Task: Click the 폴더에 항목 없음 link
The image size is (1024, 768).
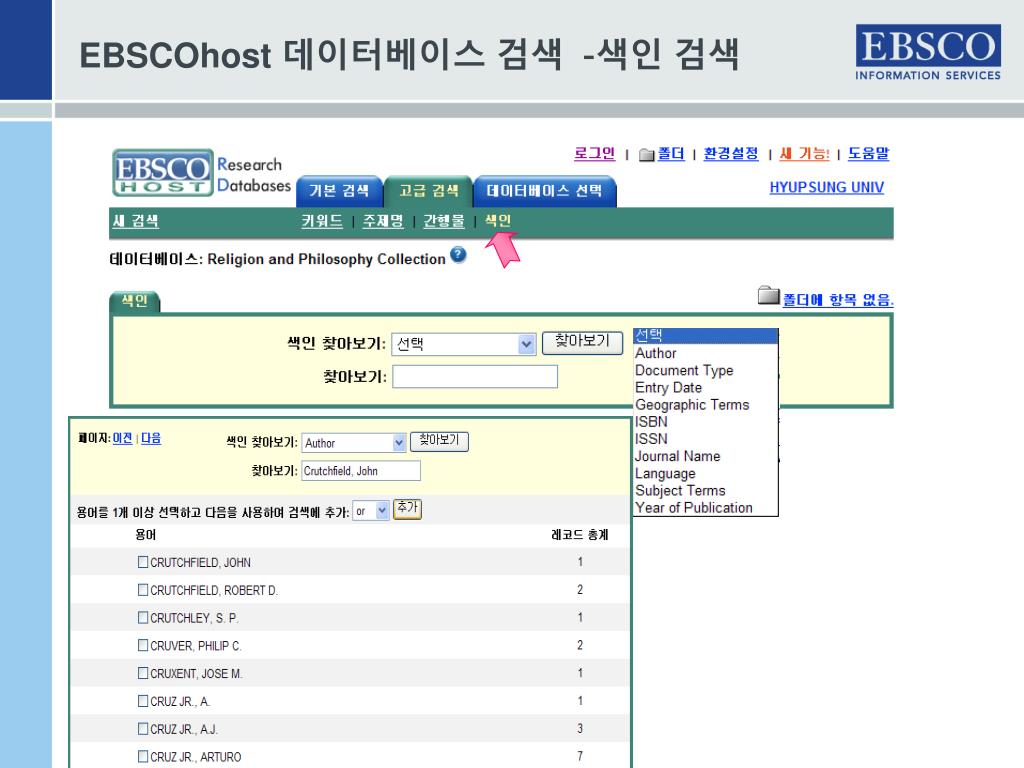Action: (x=838, y=300)
